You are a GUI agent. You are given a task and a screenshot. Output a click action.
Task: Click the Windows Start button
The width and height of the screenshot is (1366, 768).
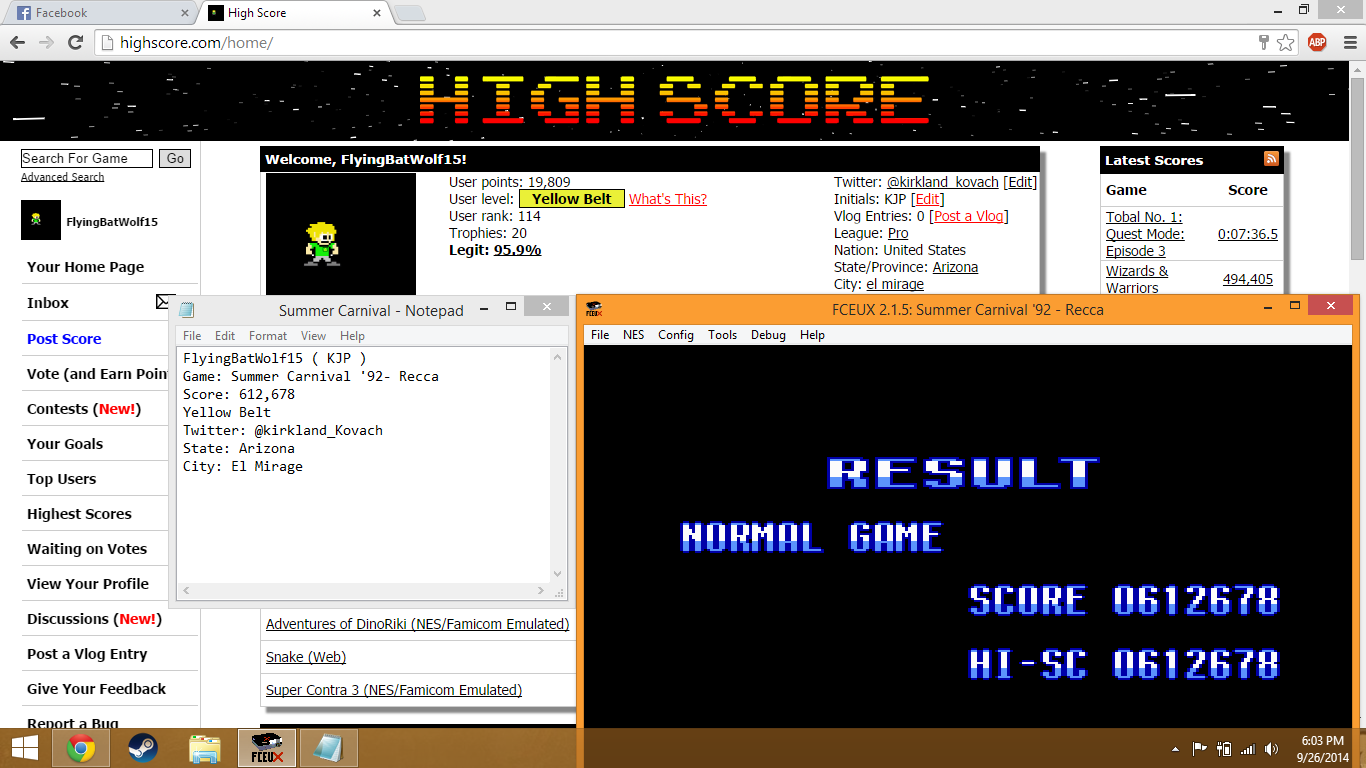coord(24,748)
